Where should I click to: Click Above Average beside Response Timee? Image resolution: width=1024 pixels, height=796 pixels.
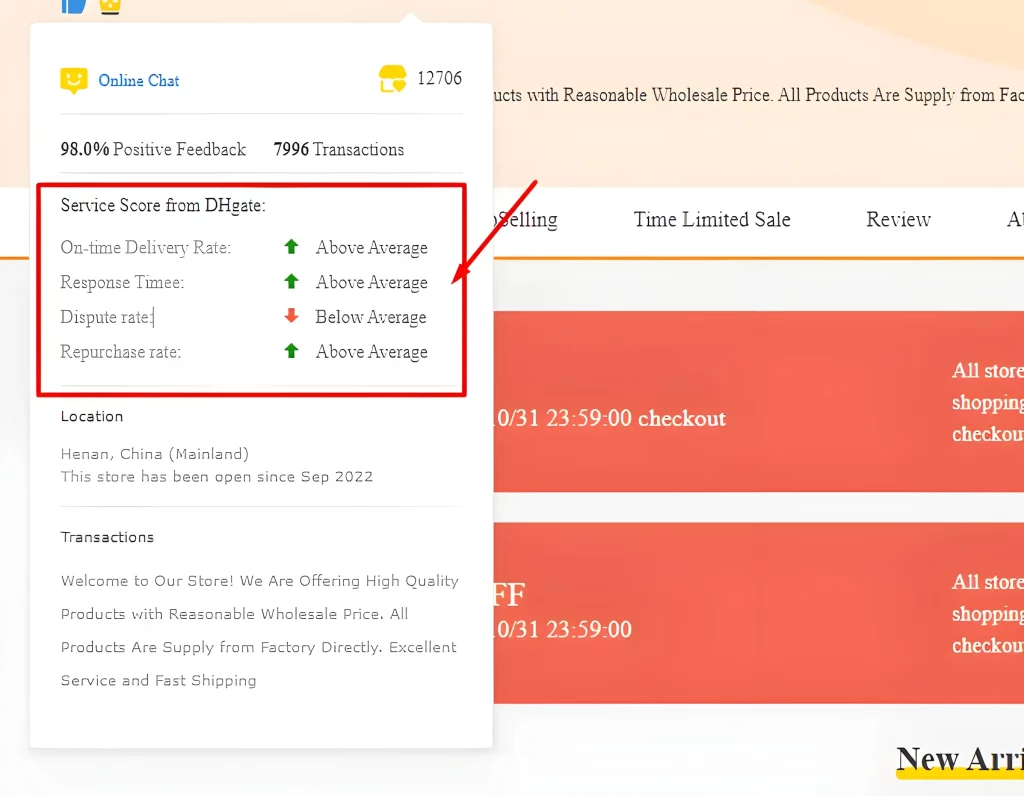[x=372, y=282]
